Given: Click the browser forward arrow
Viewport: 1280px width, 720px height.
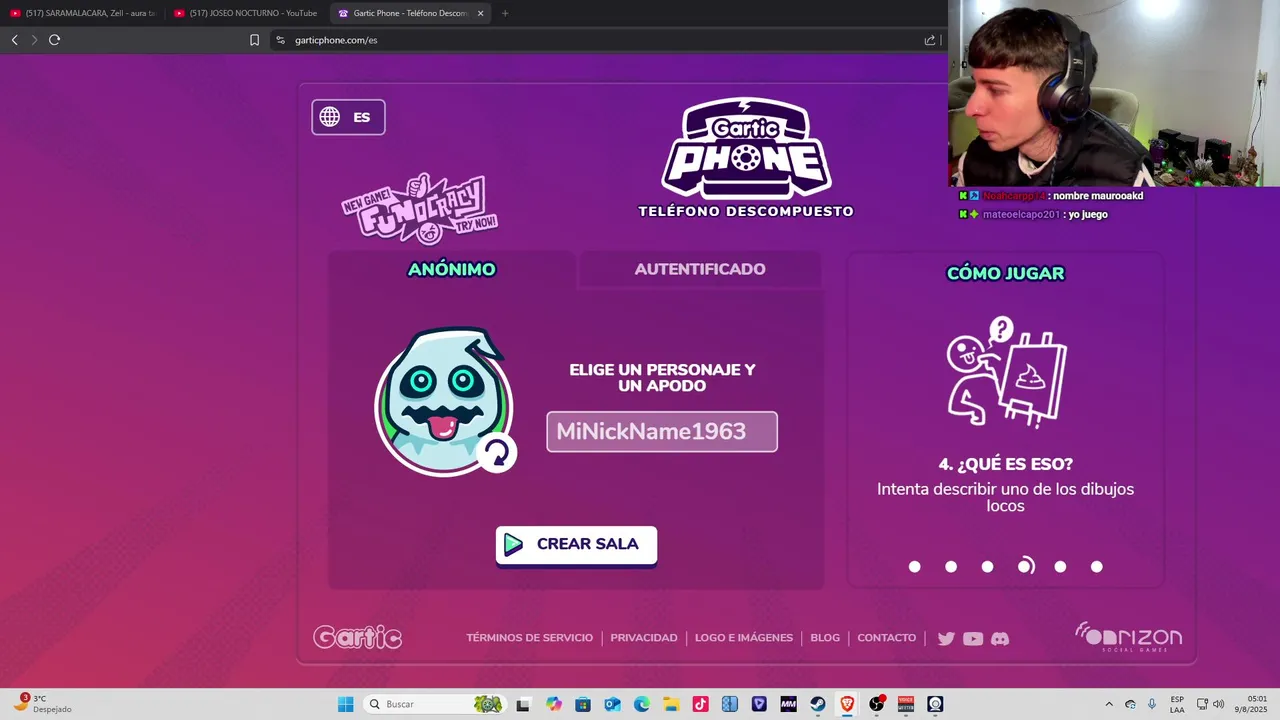Looking at the screenshot, I should pyautogui.click(x=34, y=40).
